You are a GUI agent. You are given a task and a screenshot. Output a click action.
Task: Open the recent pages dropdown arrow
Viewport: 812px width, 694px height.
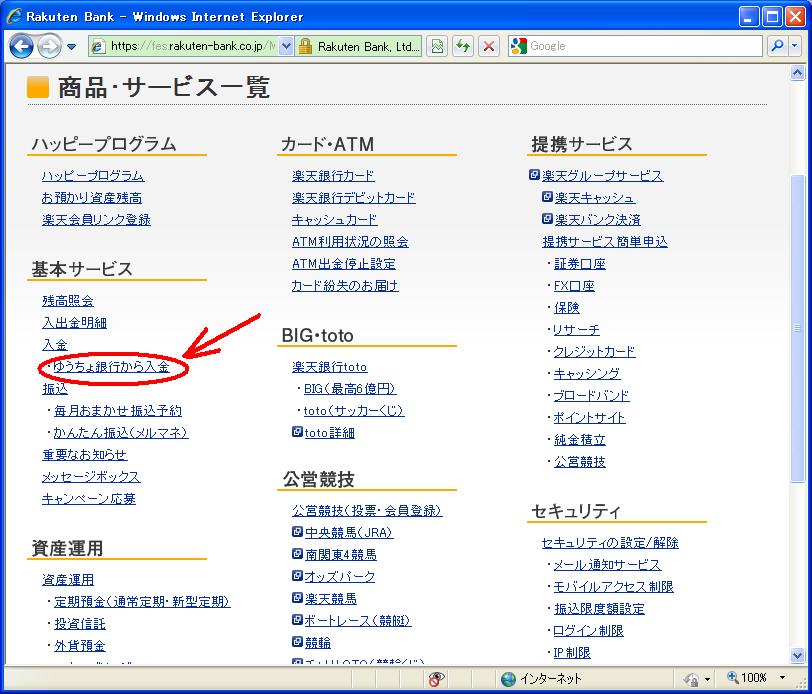(71, 47)
